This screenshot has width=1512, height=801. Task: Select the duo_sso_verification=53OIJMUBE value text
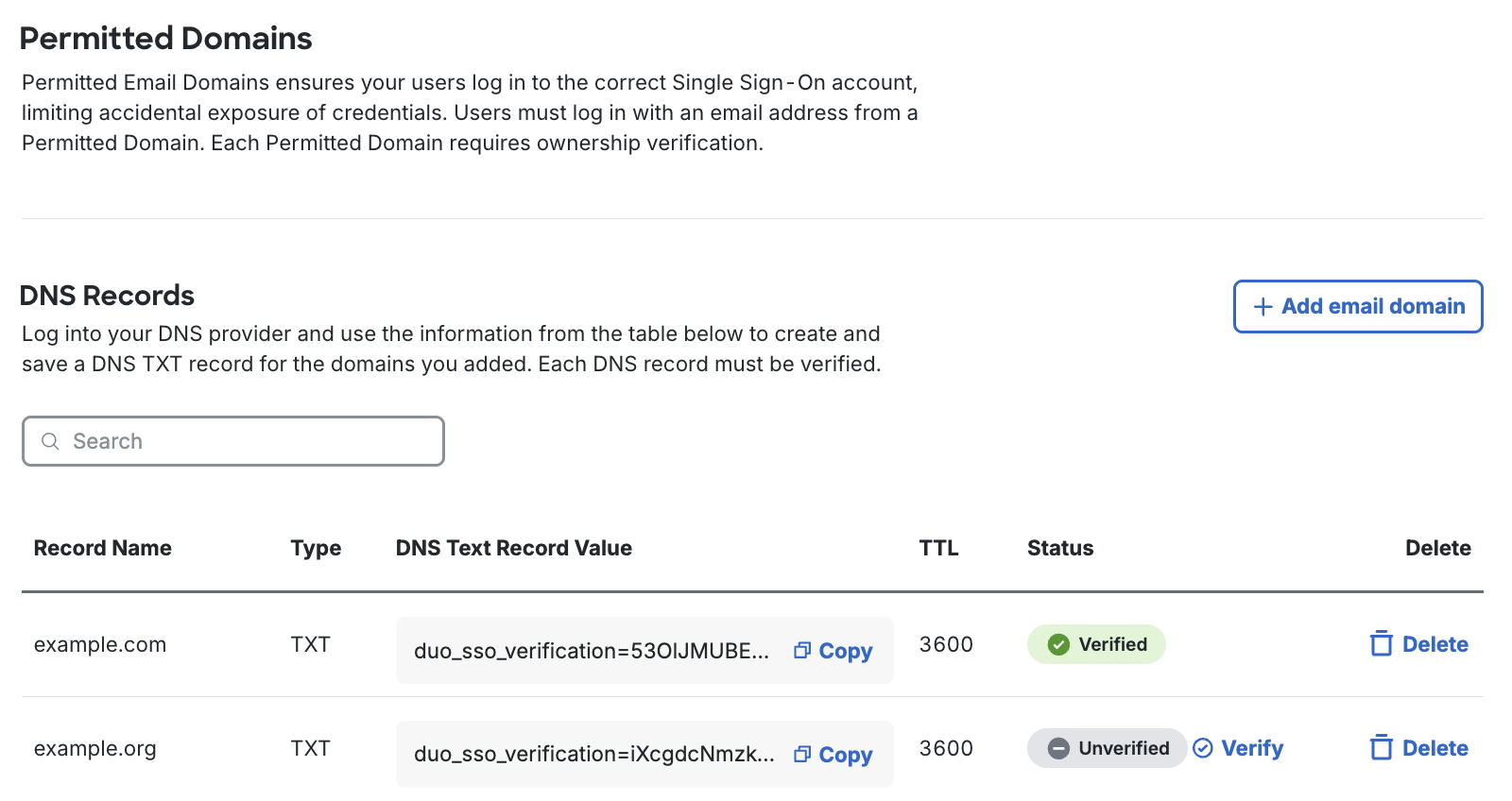(x=591, y=651)
